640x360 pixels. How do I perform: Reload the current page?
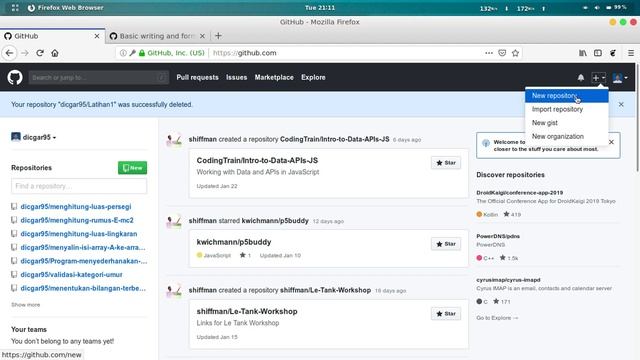pyautogui.click(x=40, y=53)
